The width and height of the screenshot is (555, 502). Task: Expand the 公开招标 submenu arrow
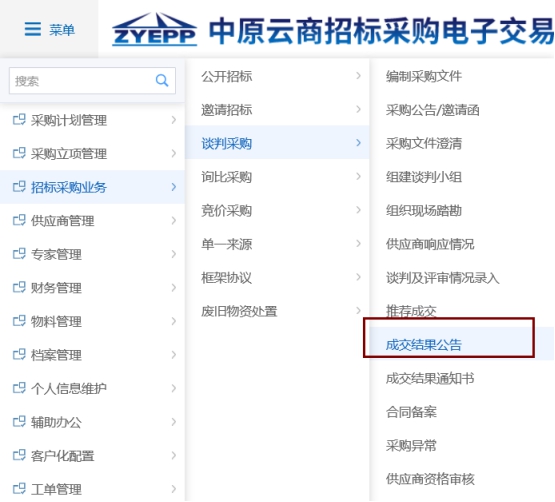(358, 76)
